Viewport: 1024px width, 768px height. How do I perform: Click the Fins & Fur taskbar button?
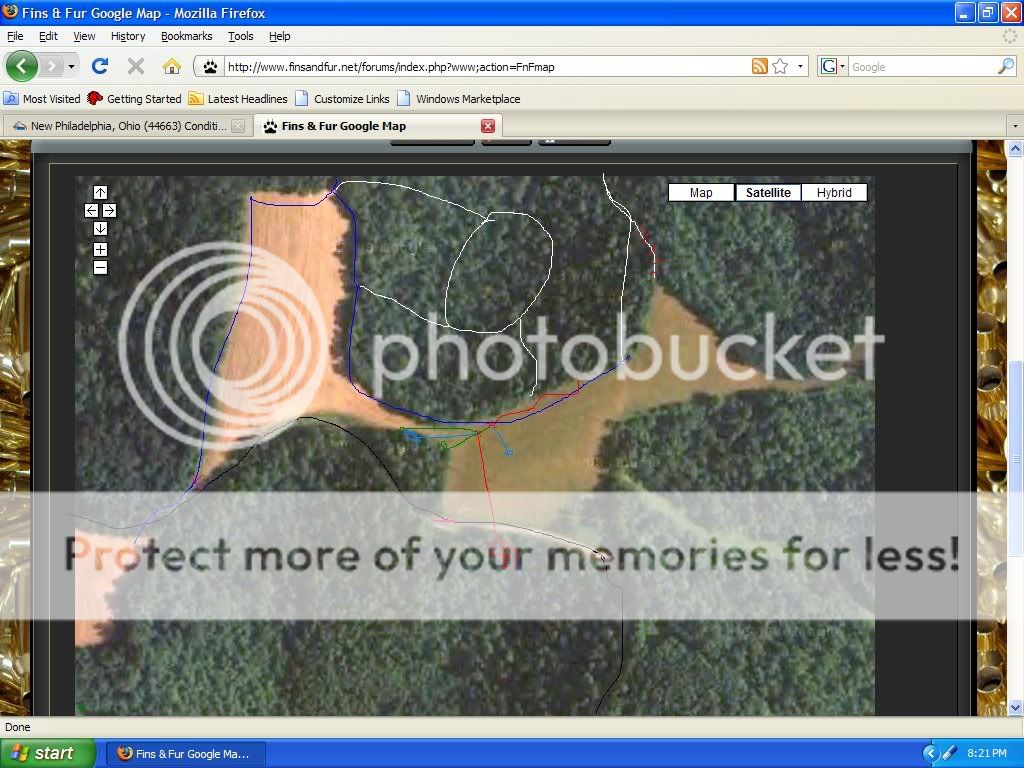(185, 754)
